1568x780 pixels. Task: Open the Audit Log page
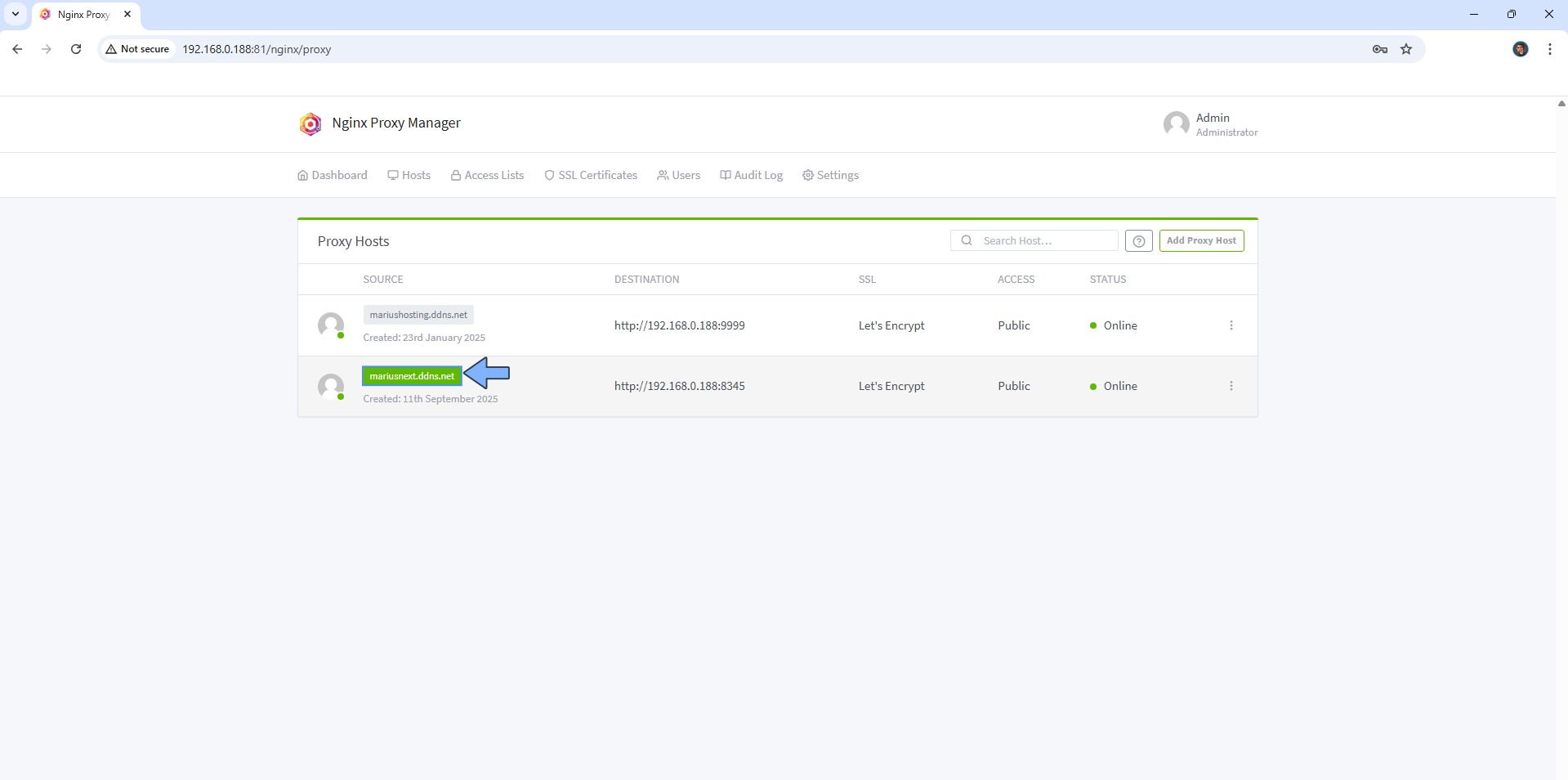[x=752, y=175]
